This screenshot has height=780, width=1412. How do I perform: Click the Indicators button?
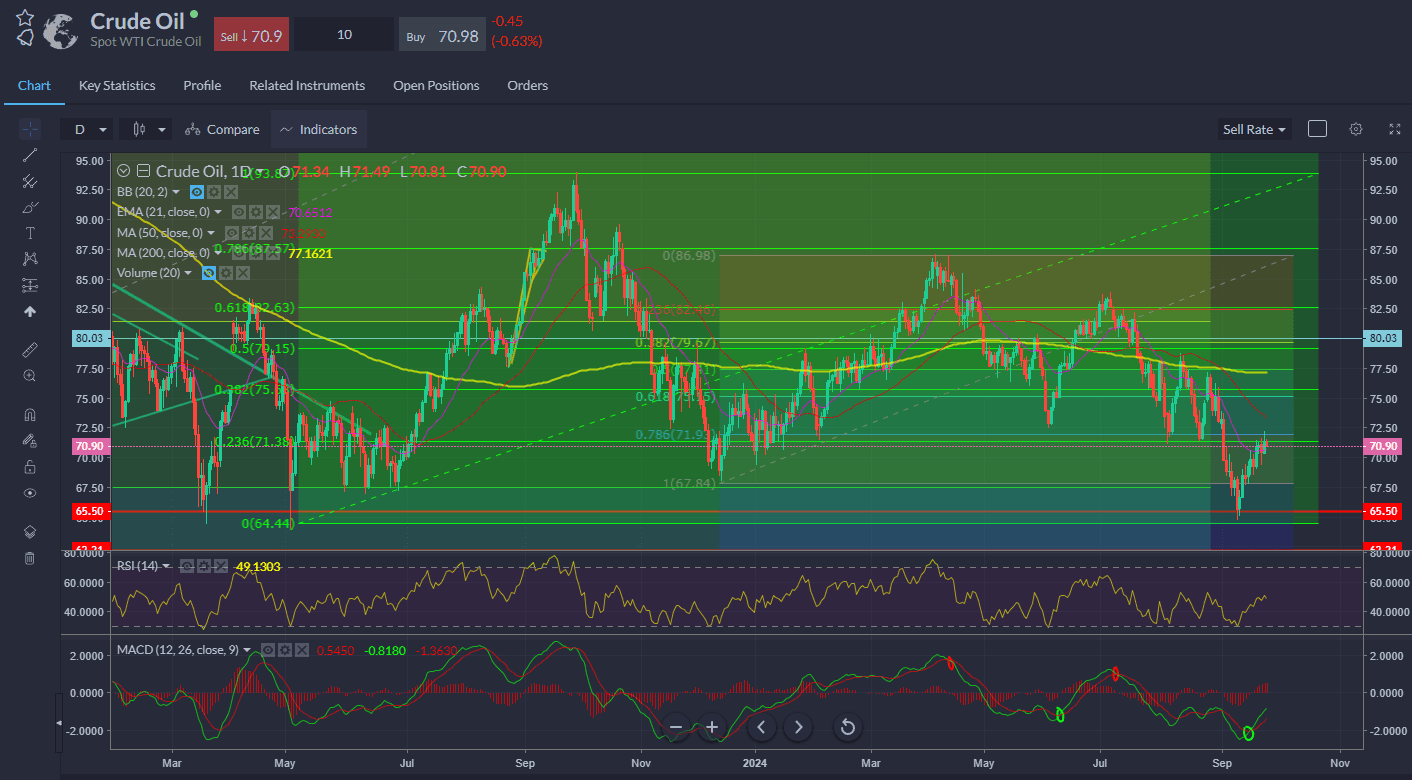coord(318,129)
